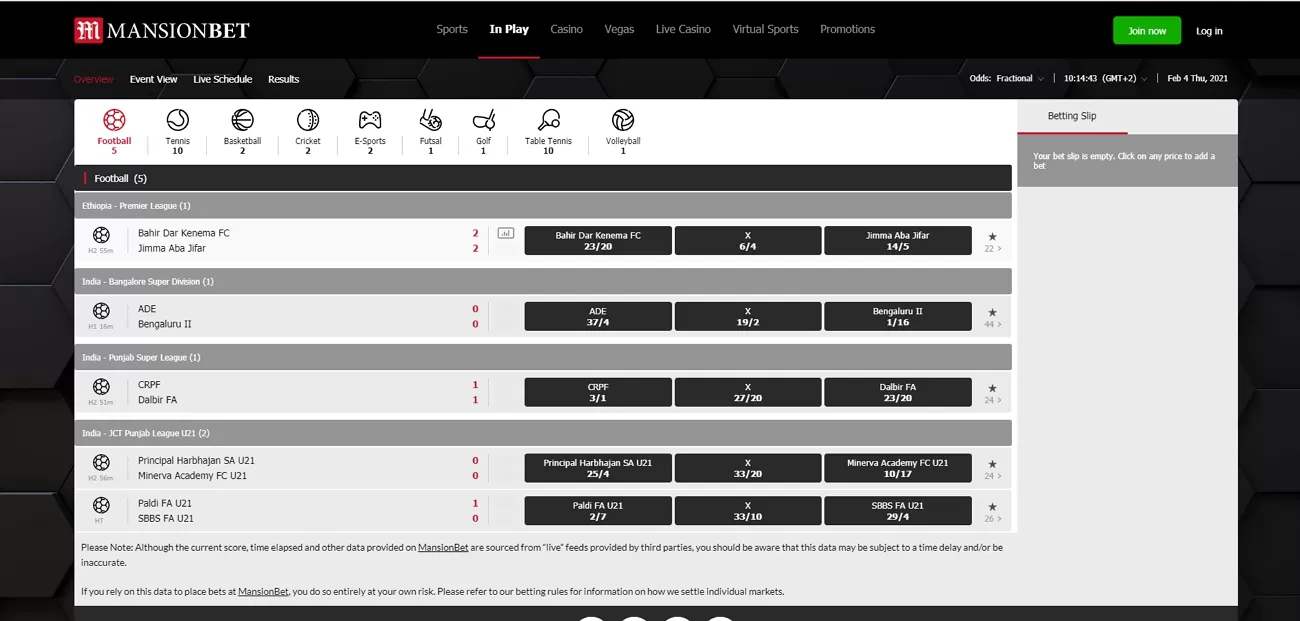This screenshot has width=1300, height=621.
Task: Open the Sports menu
Action: 452,29
